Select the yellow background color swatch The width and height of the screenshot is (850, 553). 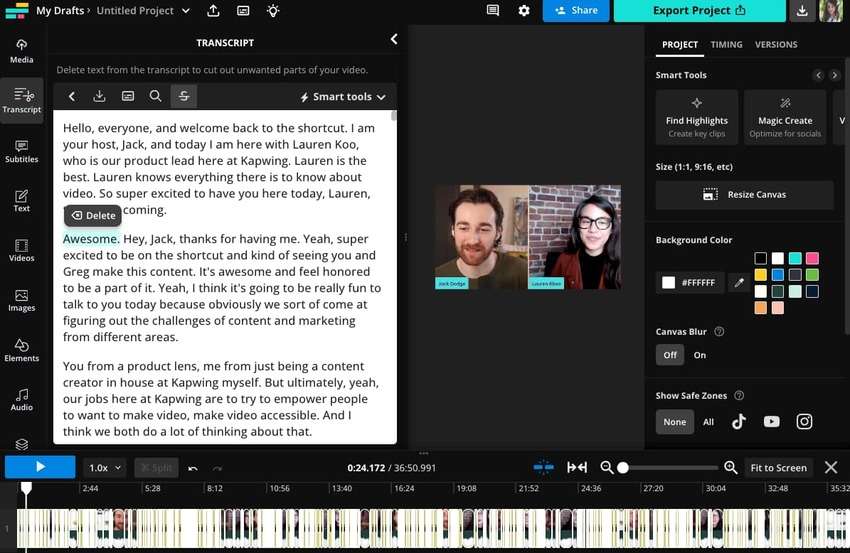761,275
